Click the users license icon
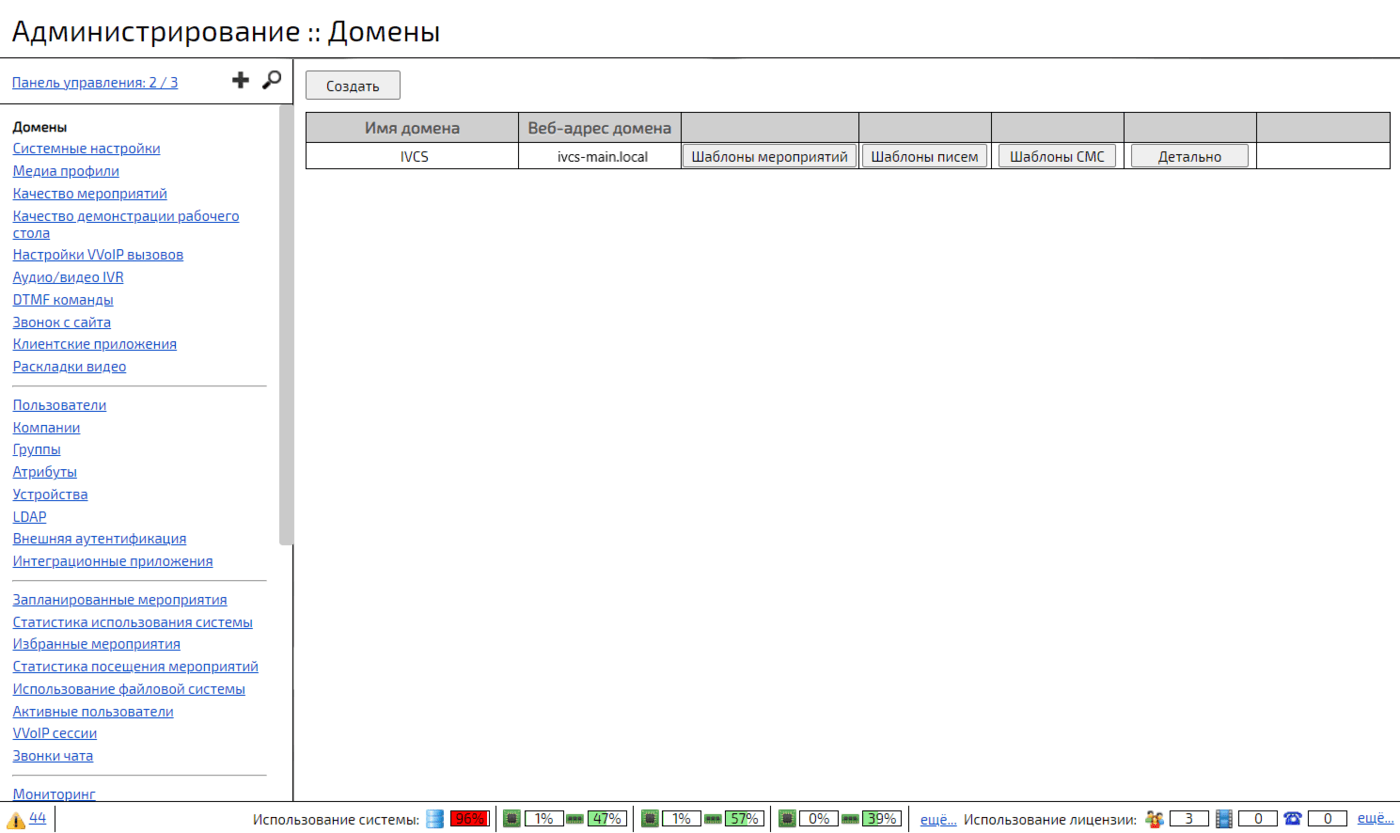 [1155, 819]
